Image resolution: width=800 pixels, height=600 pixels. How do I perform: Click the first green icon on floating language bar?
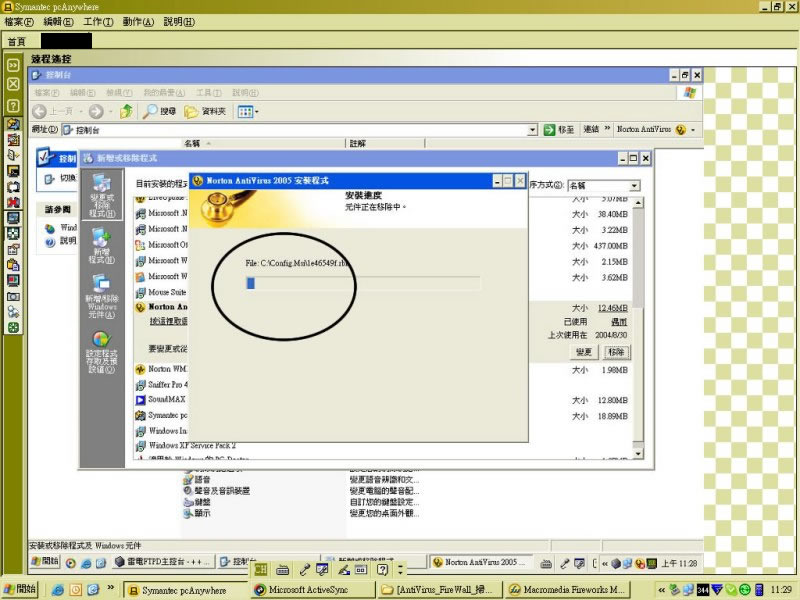coord(261,570)
